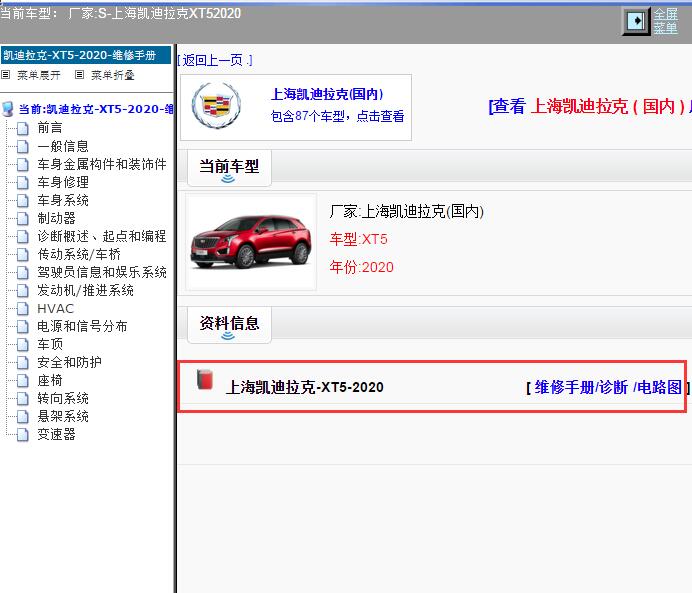Click the page icon next to 车身系统
The height and width of the screenshot is (593, 692).
pyautogui.click(x=23, y=201)
